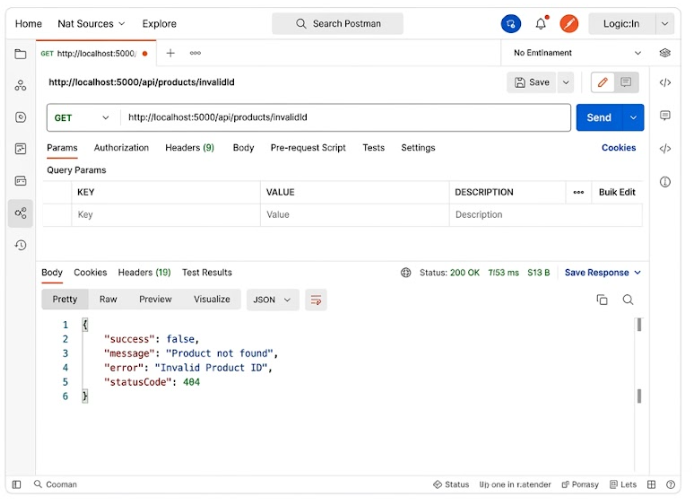Switch to the Authorization tab

[x=121, y=148]
